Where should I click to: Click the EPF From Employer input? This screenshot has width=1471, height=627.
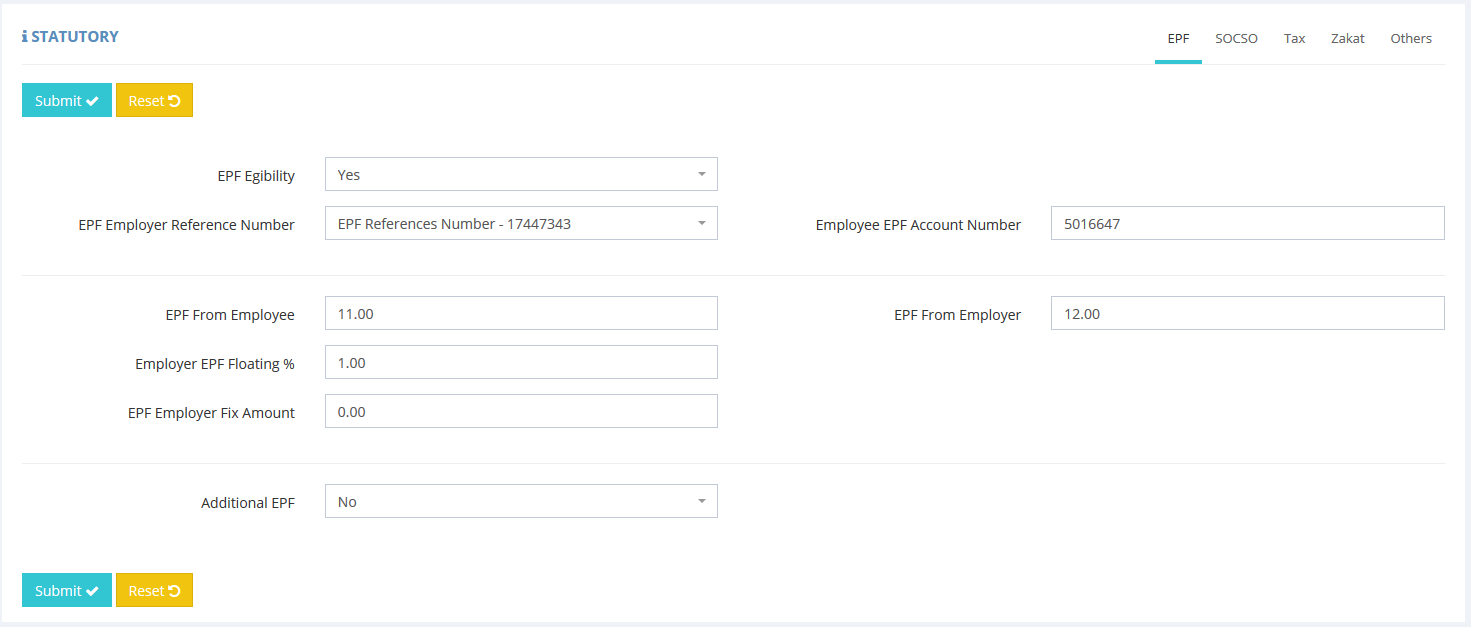[x=1246, y=314]
